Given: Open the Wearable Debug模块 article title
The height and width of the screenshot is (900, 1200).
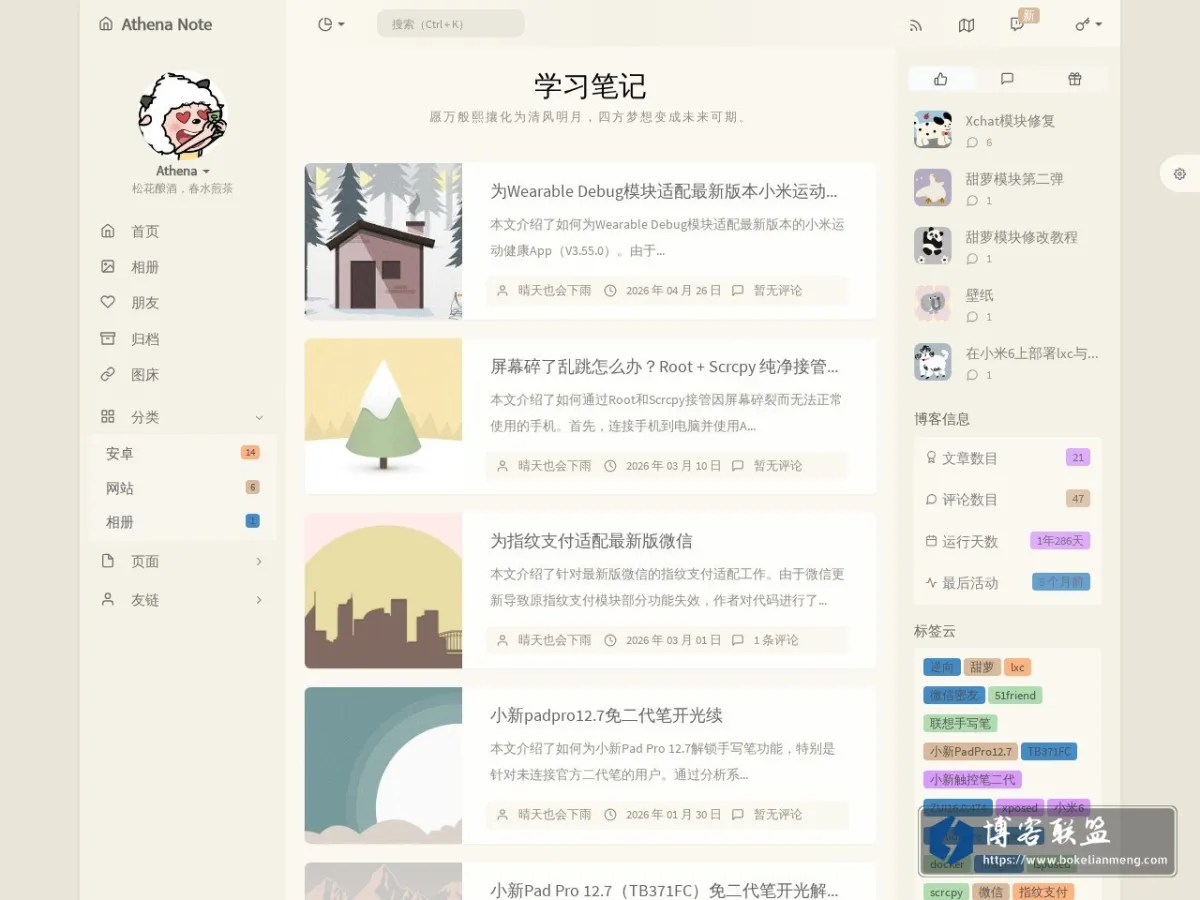Looking at the screenshot, I should (x=664, y=191).
